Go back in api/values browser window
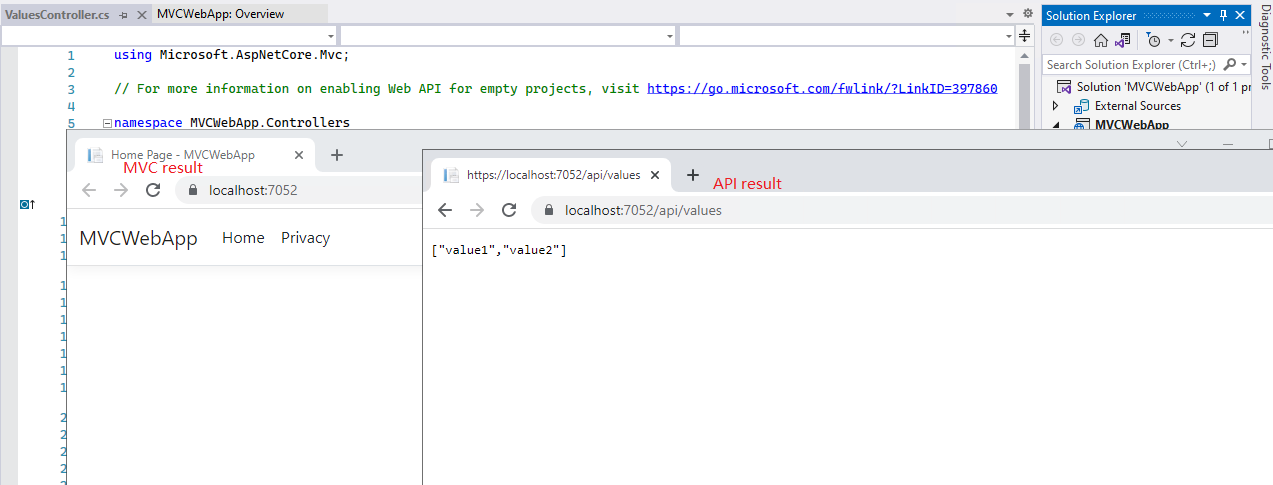This screenshot has width=1273, height=485. point(445,210)
